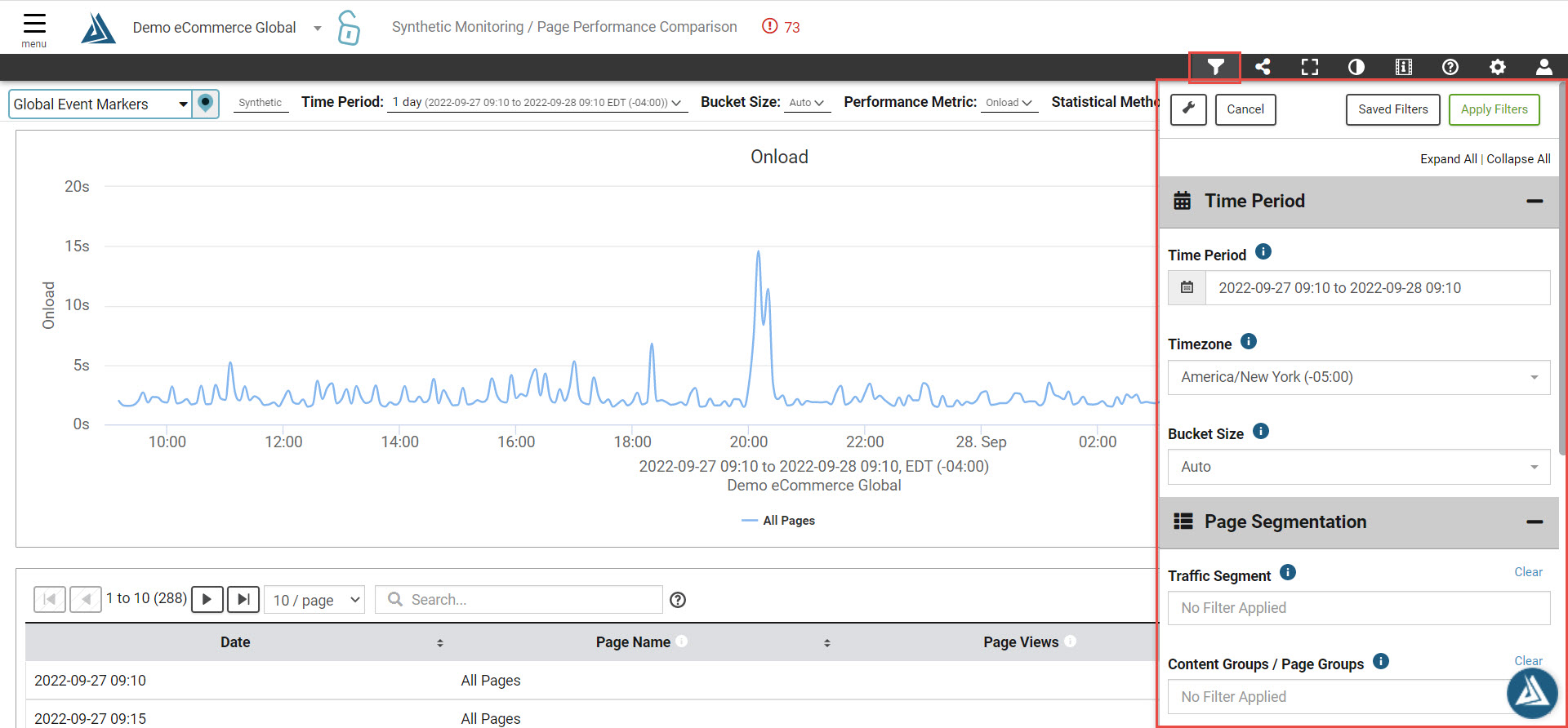The image size is (1568, 728).
Task: Click the Expand All link
Action: (1449, 159)
